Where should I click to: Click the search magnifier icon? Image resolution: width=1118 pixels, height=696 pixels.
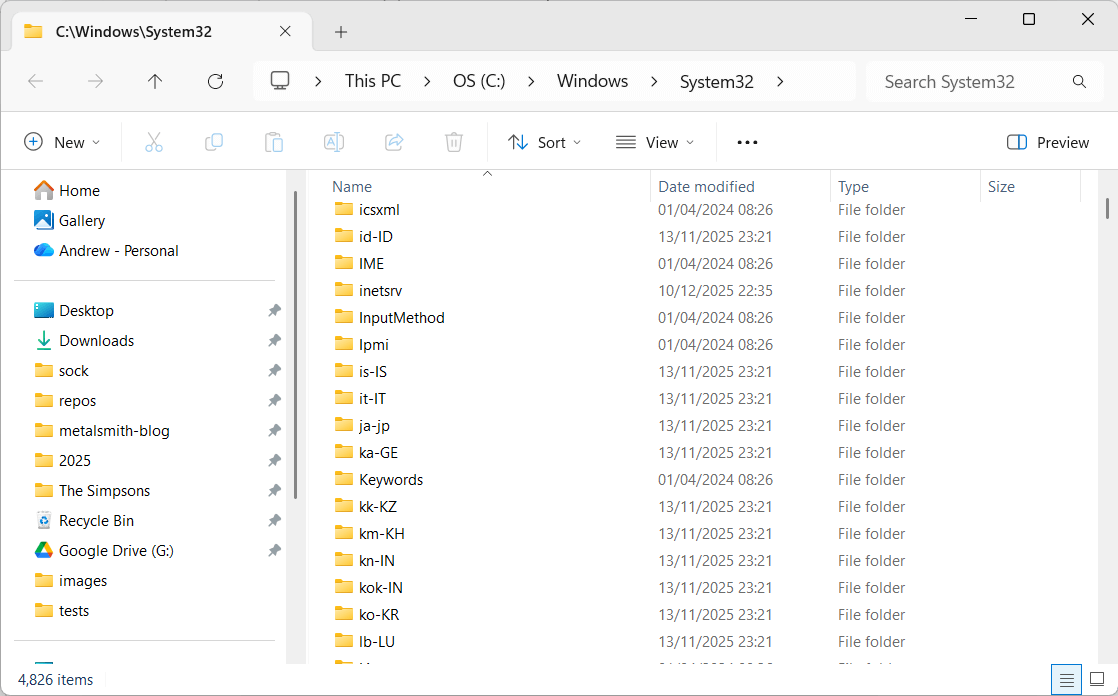(x=1079, y=82)
